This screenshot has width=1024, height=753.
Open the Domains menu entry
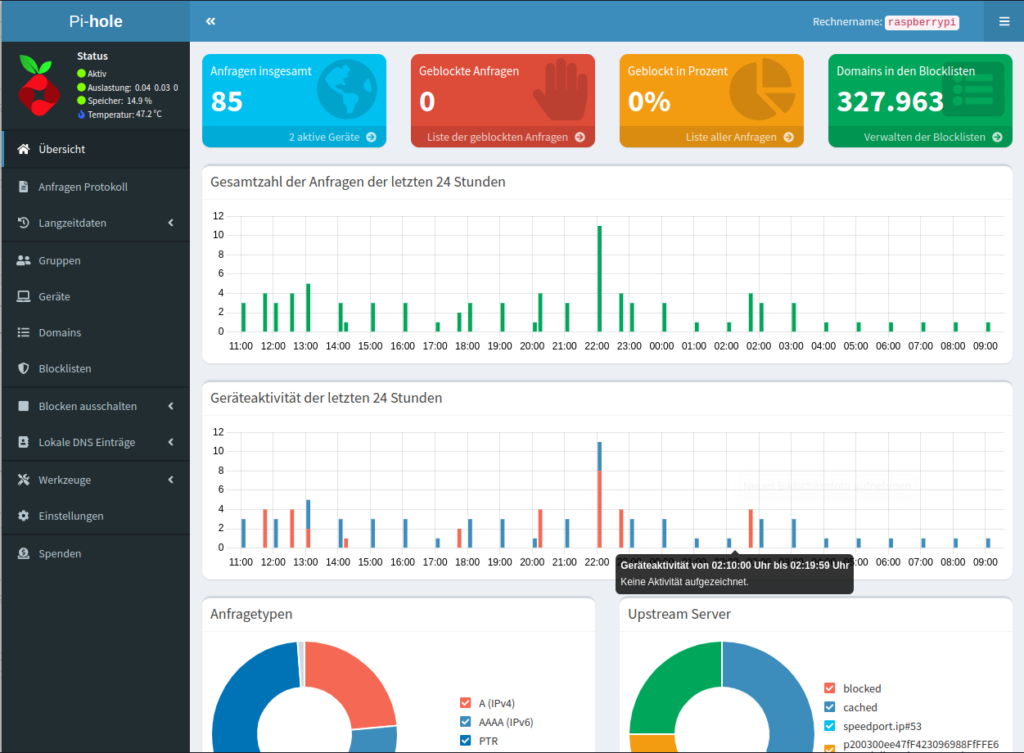(x=60, y=332)
